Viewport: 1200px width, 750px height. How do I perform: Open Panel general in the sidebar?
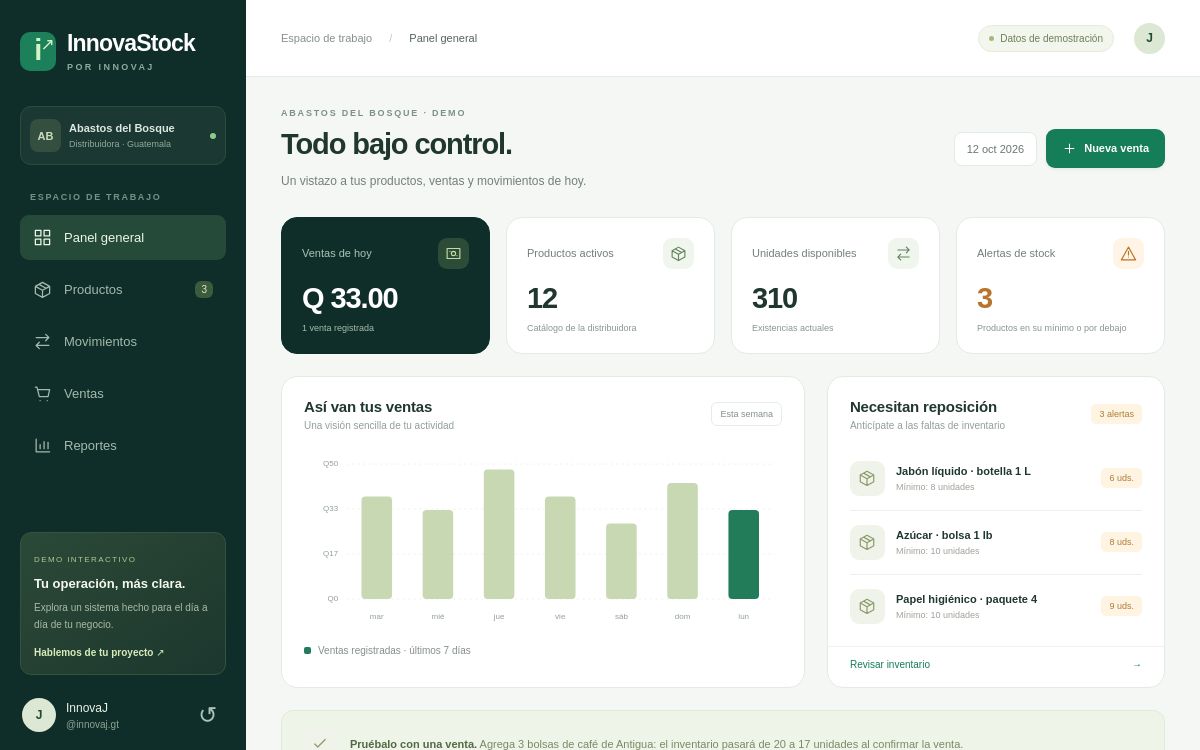123,237
